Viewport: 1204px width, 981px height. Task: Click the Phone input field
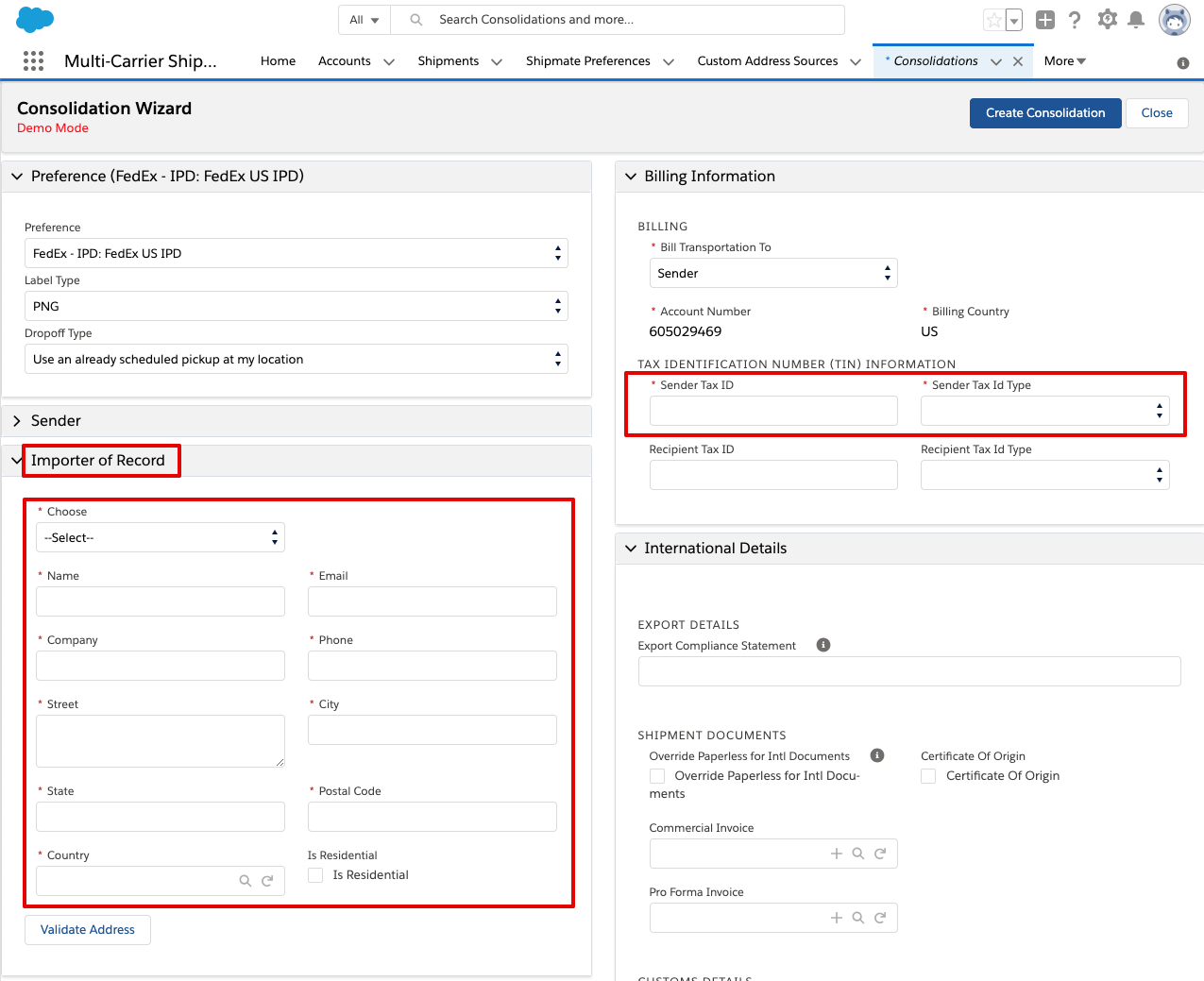(x=432, y=666)
